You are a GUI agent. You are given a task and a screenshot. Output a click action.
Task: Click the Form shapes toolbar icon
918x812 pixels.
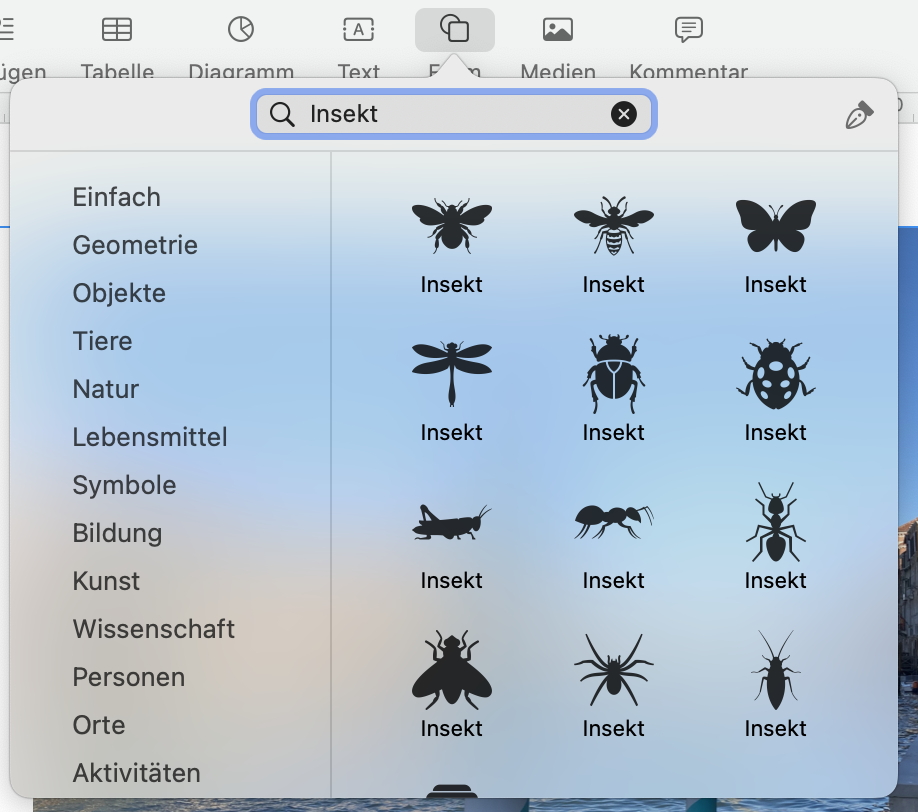(x=454, y=29)
